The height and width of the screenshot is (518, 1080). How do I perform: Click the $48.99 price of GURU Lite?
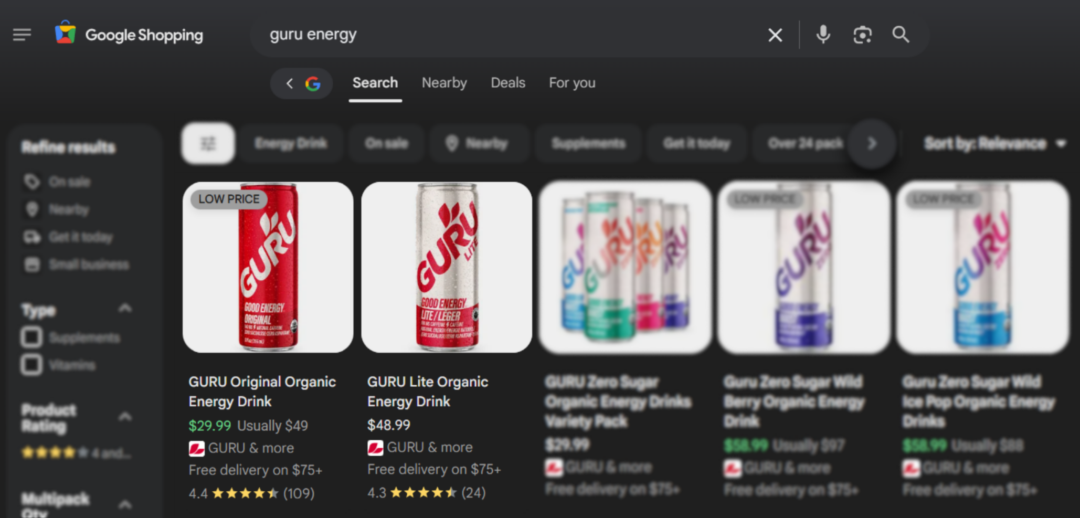pyautogui.click(x=388, y=426)
